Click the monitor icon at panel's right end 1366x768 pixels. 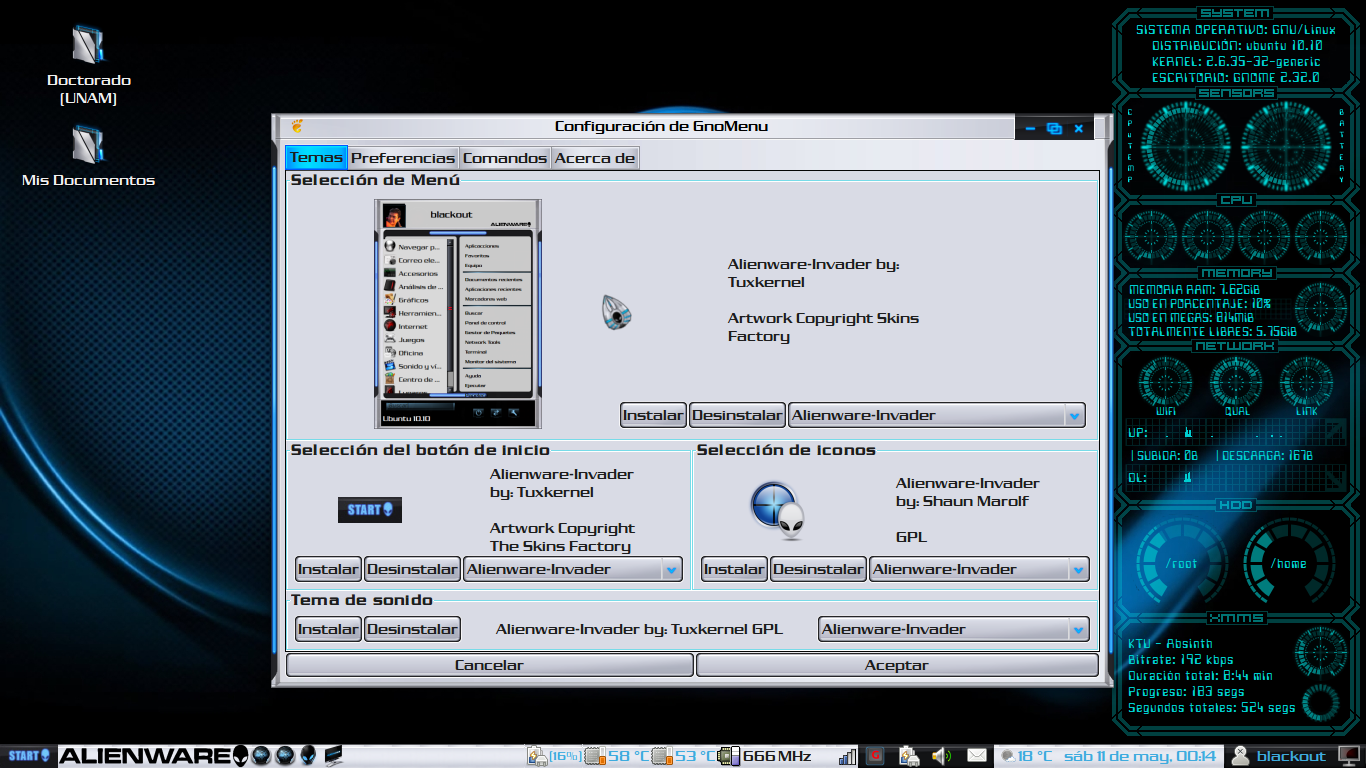[1349, 757]
